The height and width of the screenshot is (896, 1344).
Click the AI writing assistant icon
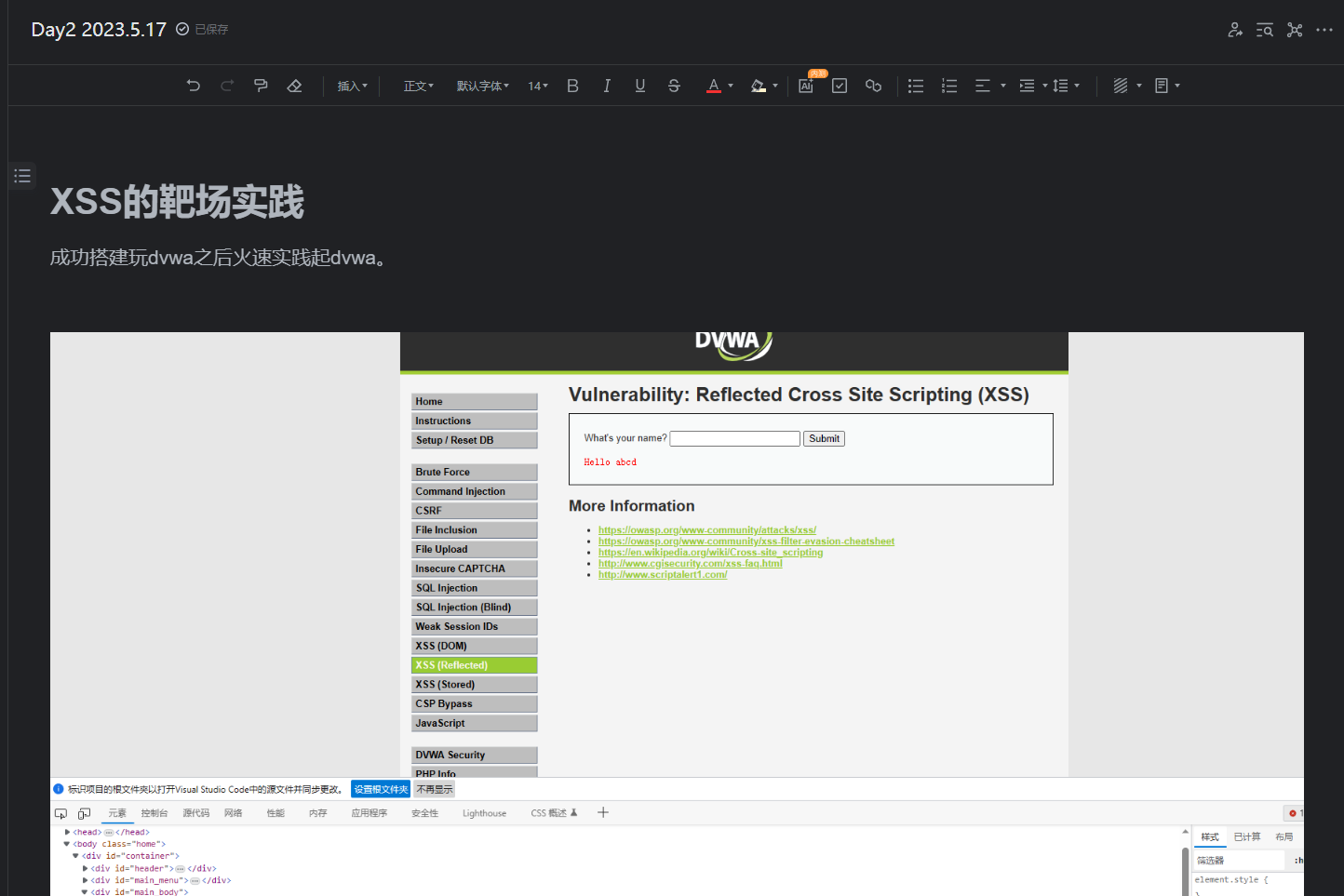tap(806, 86)
